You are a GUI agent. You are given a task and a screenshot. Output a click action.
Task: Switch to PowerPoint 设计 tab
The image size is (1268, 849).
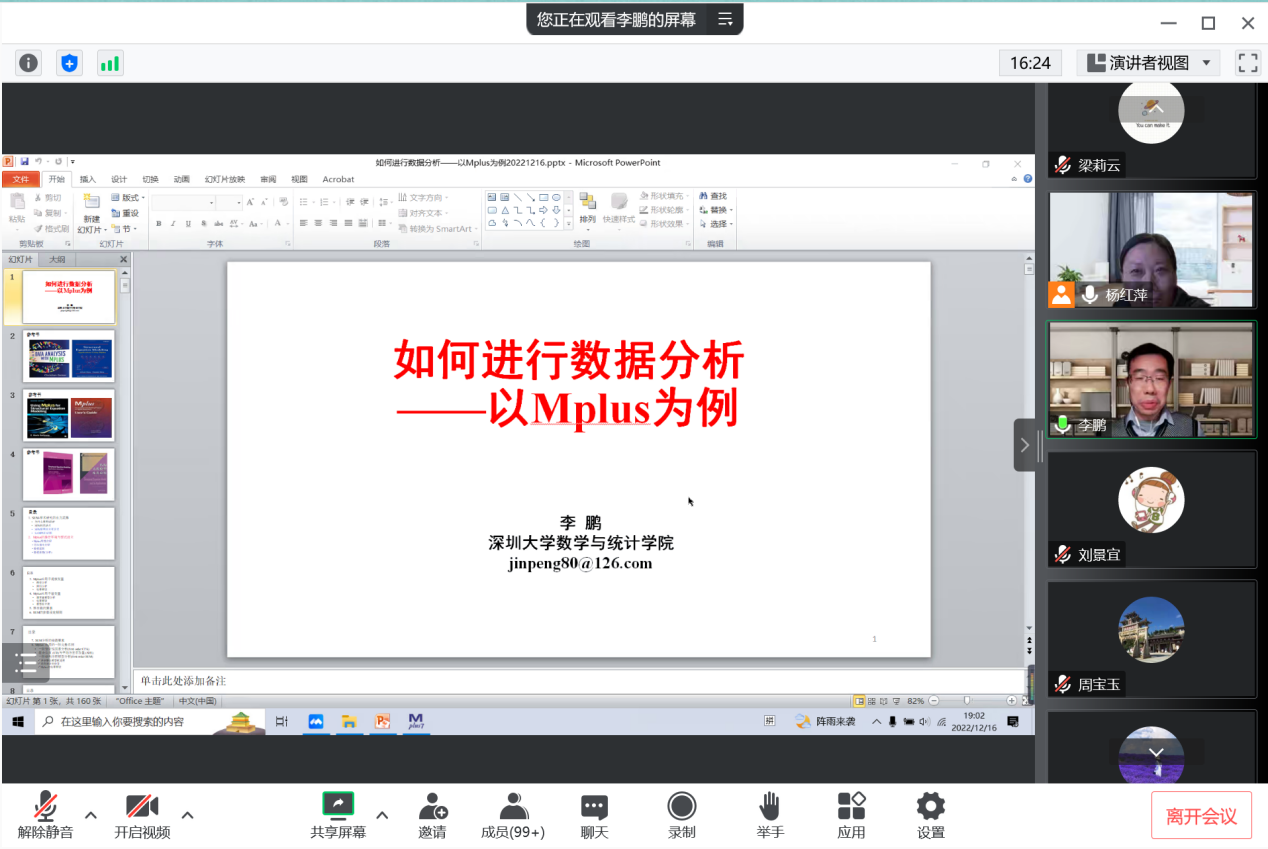pos(119,179)
